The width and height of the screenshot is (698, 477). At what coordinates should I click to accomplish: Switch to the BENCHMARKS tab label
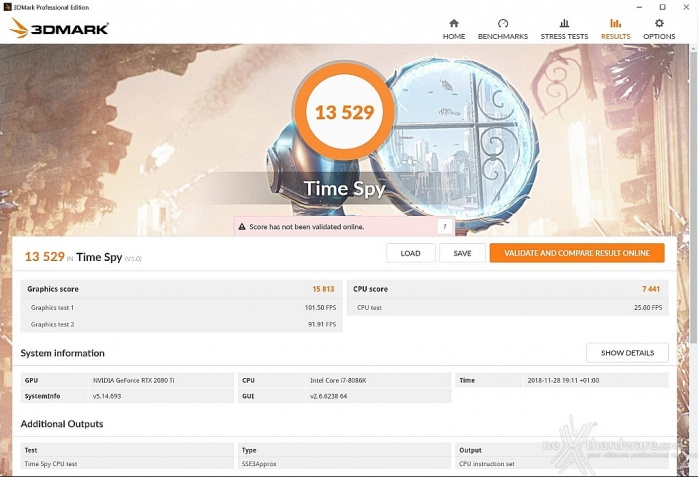(503, 36)
